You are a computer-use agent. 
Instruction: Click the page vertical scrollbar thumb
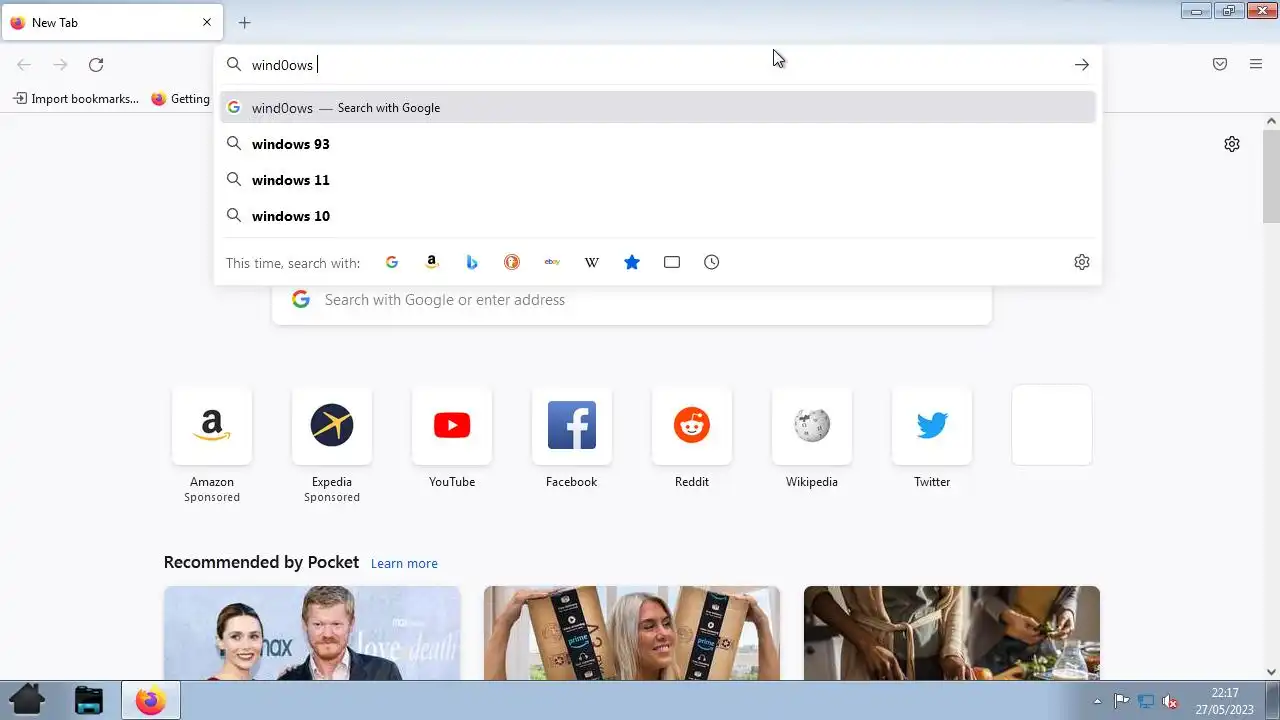(x=1271, y=176)
